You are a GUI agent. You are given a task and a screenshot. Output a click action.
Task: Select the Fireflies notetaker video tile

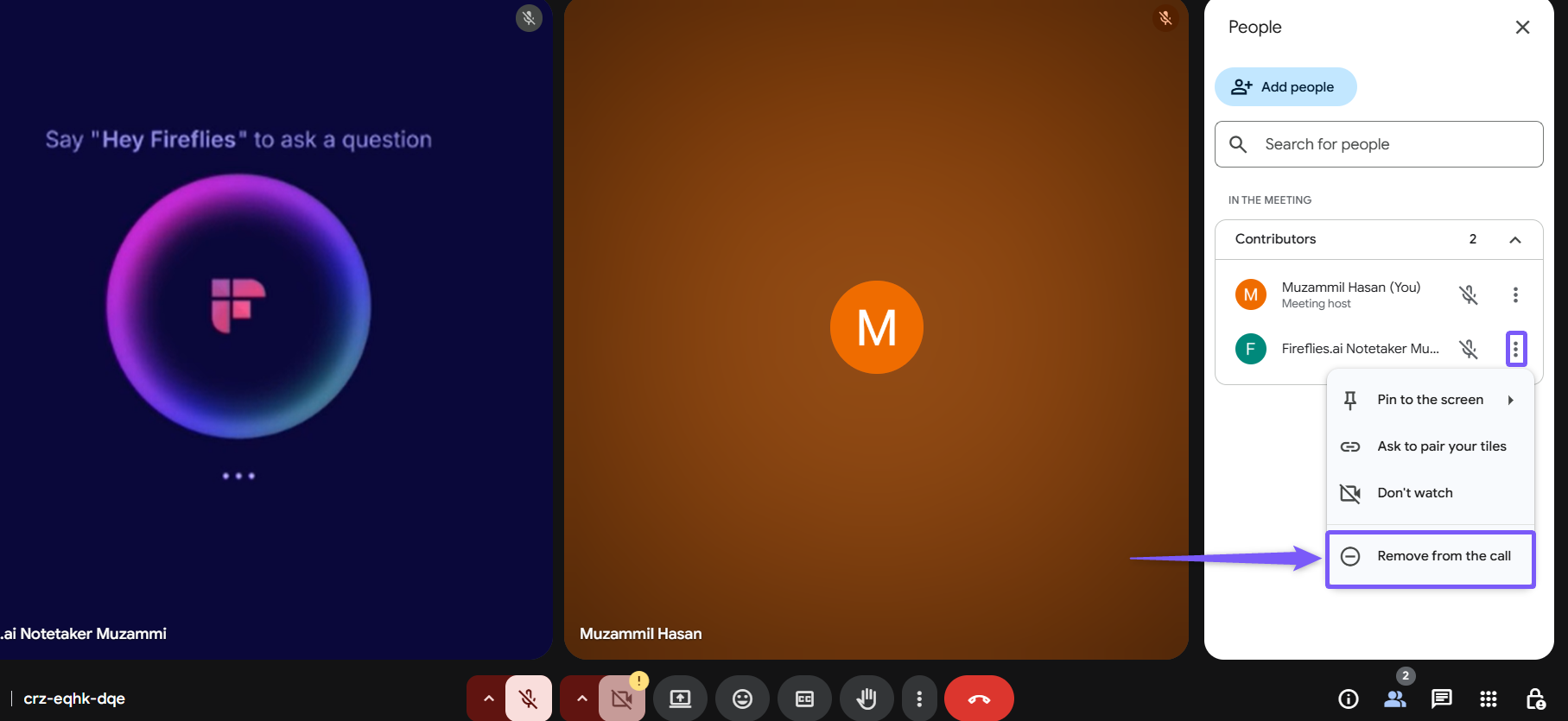coord(276,329)
